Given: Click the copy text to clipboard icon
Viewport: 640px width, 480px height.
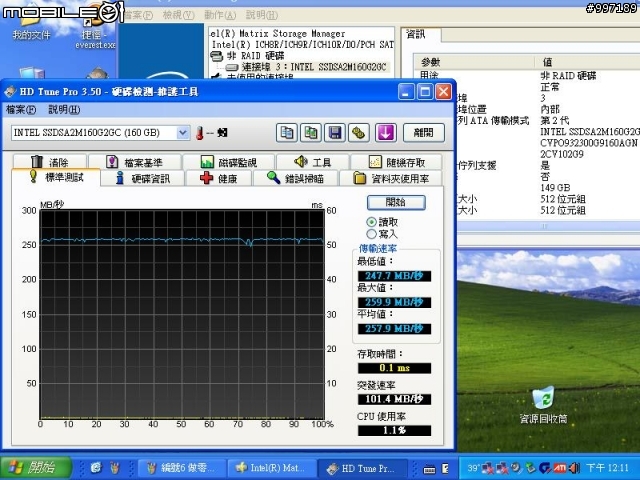Looking at the screenshot, I should (287, 133).
